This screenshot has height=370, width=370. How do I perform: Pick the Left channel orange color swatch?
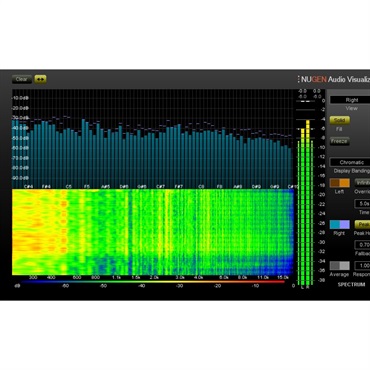[340, 183]
